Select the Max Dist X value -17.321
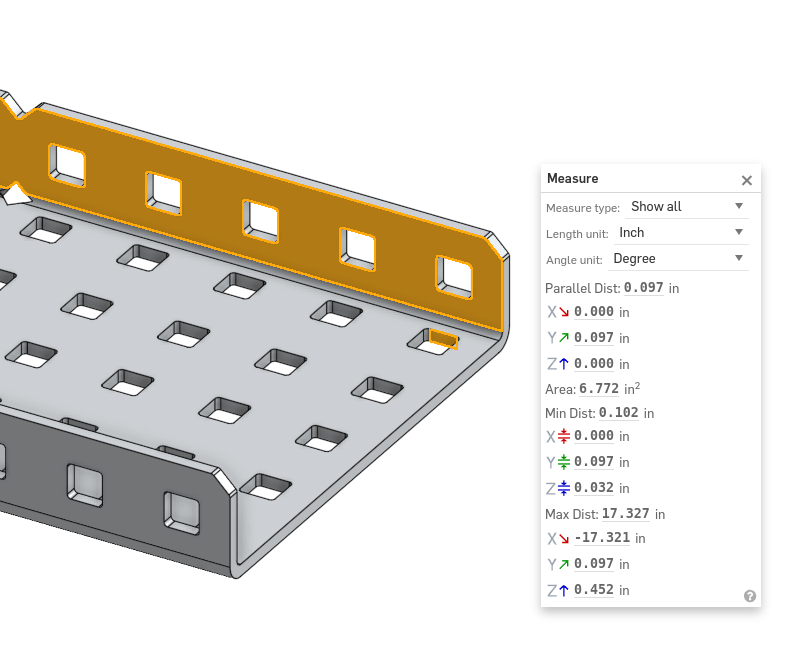Screen dimensions: 791x657 [x=602, y=538]
